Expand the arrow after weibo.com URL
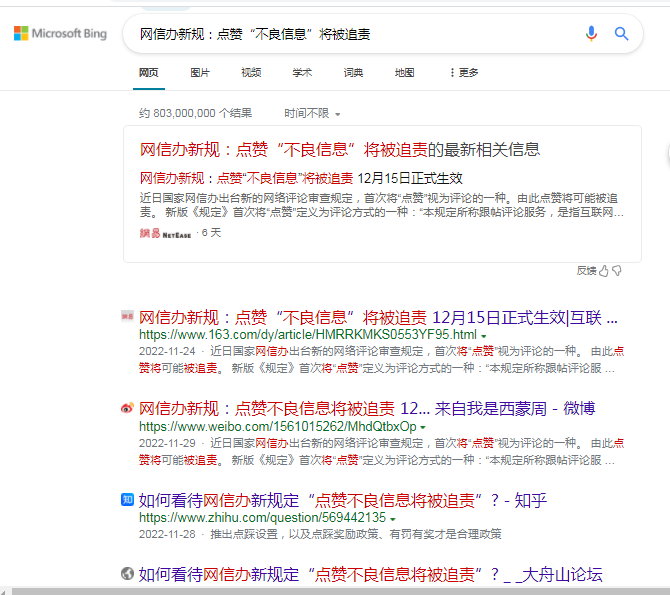The image size is (670, 595). click(x=423, y=427)
